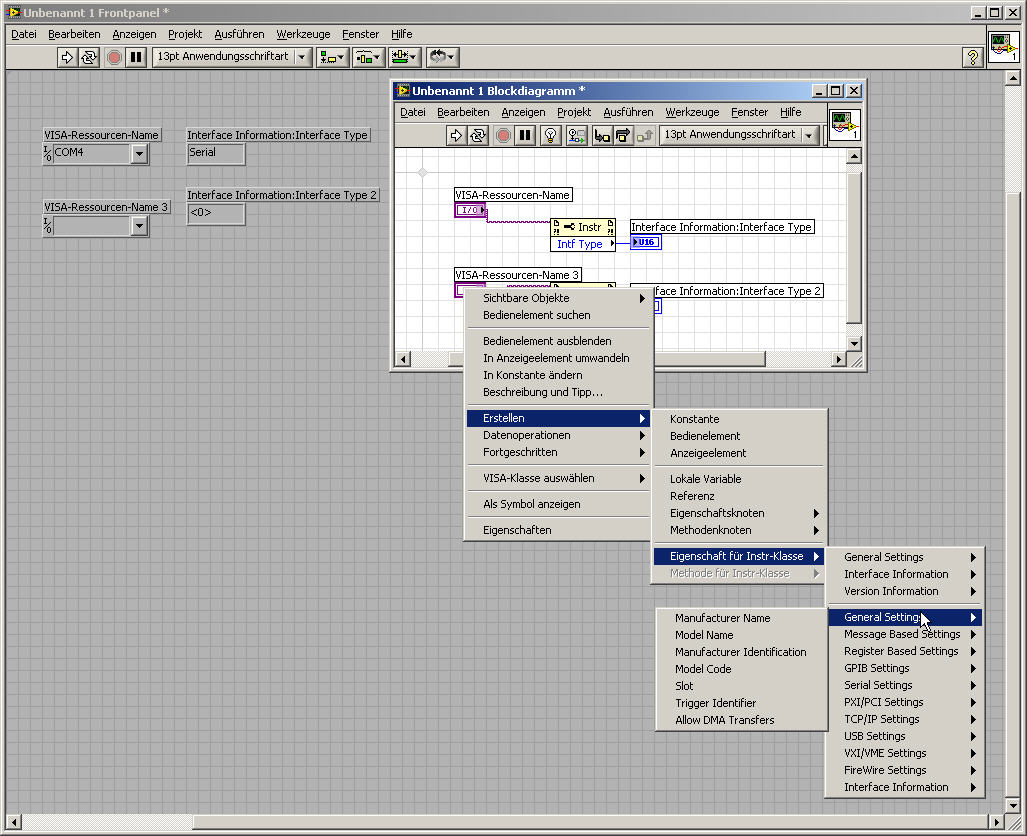This screenshot has height=836, width=1027.
Task: Click Run Continuously in the Blockdiagramm toolbar
Action: (x=478, y=135)
